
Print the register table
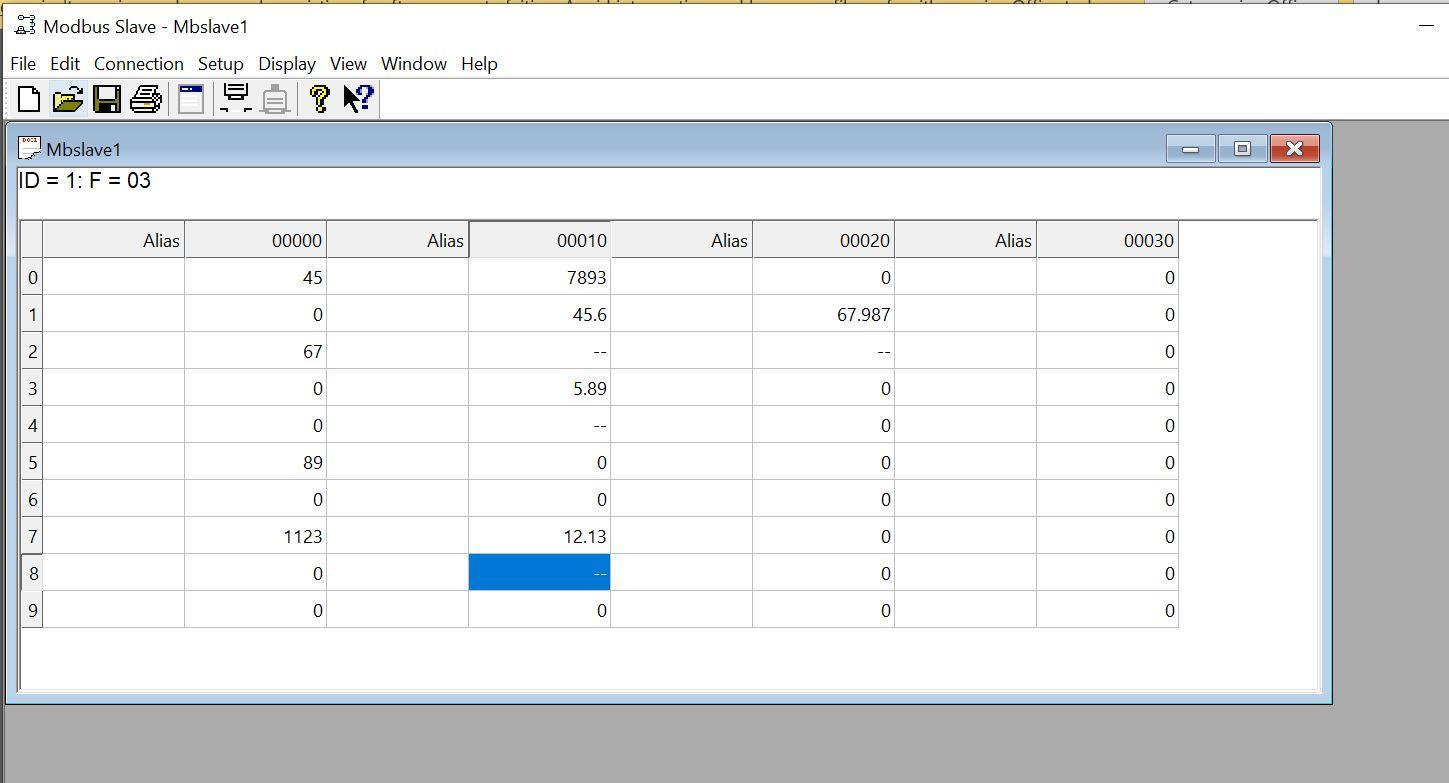146,98
